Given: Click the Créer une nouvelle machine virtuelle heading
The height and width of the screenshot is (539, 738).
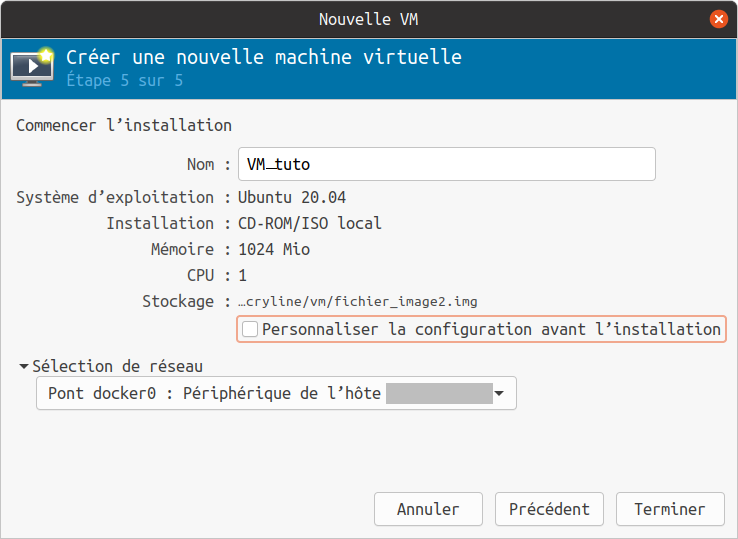Looking at the screenshot, I should [264, 57].
